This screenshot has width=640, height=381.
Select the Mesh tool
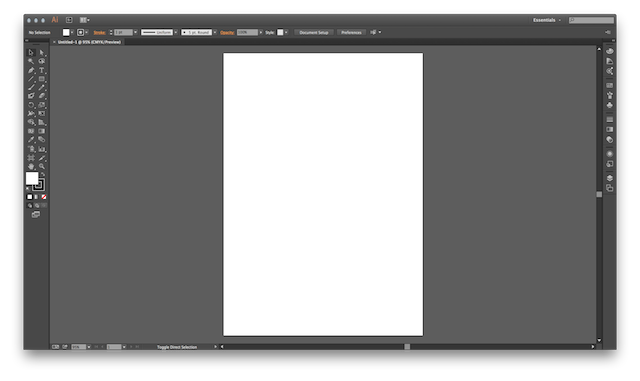coord(31,131)
